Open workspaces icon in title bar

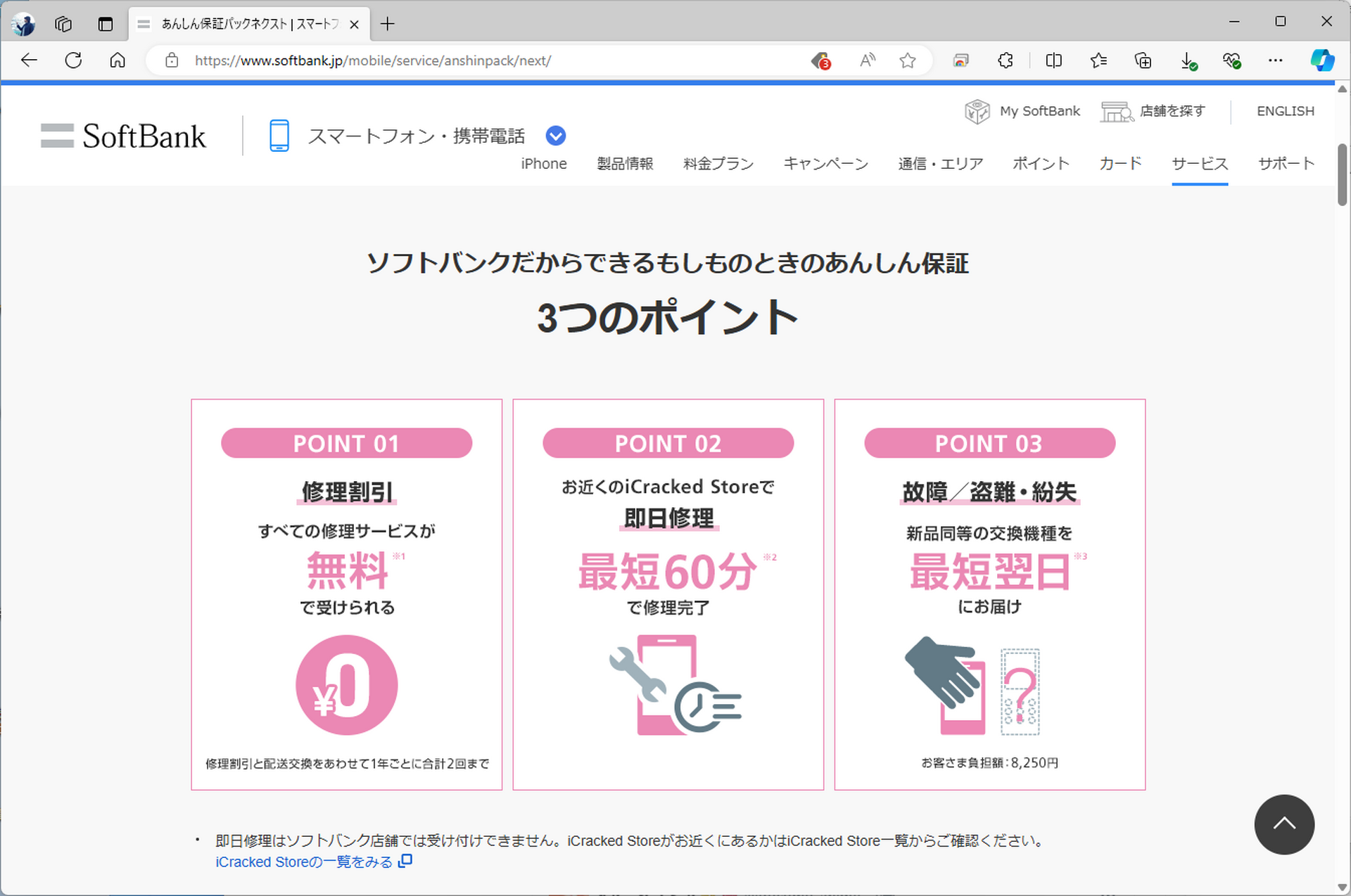(x=63, y=24)
